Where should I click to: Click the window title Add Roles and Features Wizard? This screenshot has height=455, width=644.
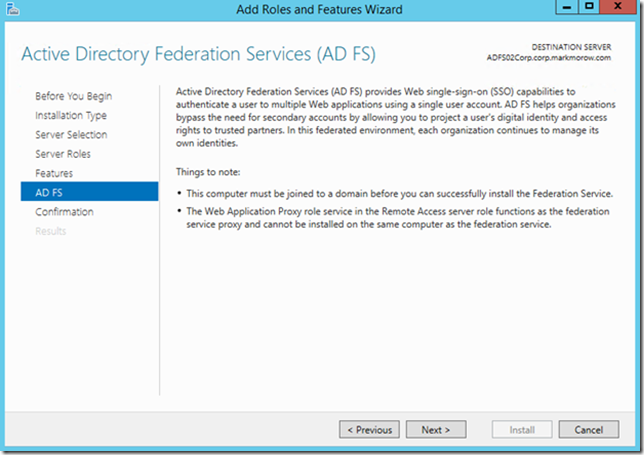[319, 9]
